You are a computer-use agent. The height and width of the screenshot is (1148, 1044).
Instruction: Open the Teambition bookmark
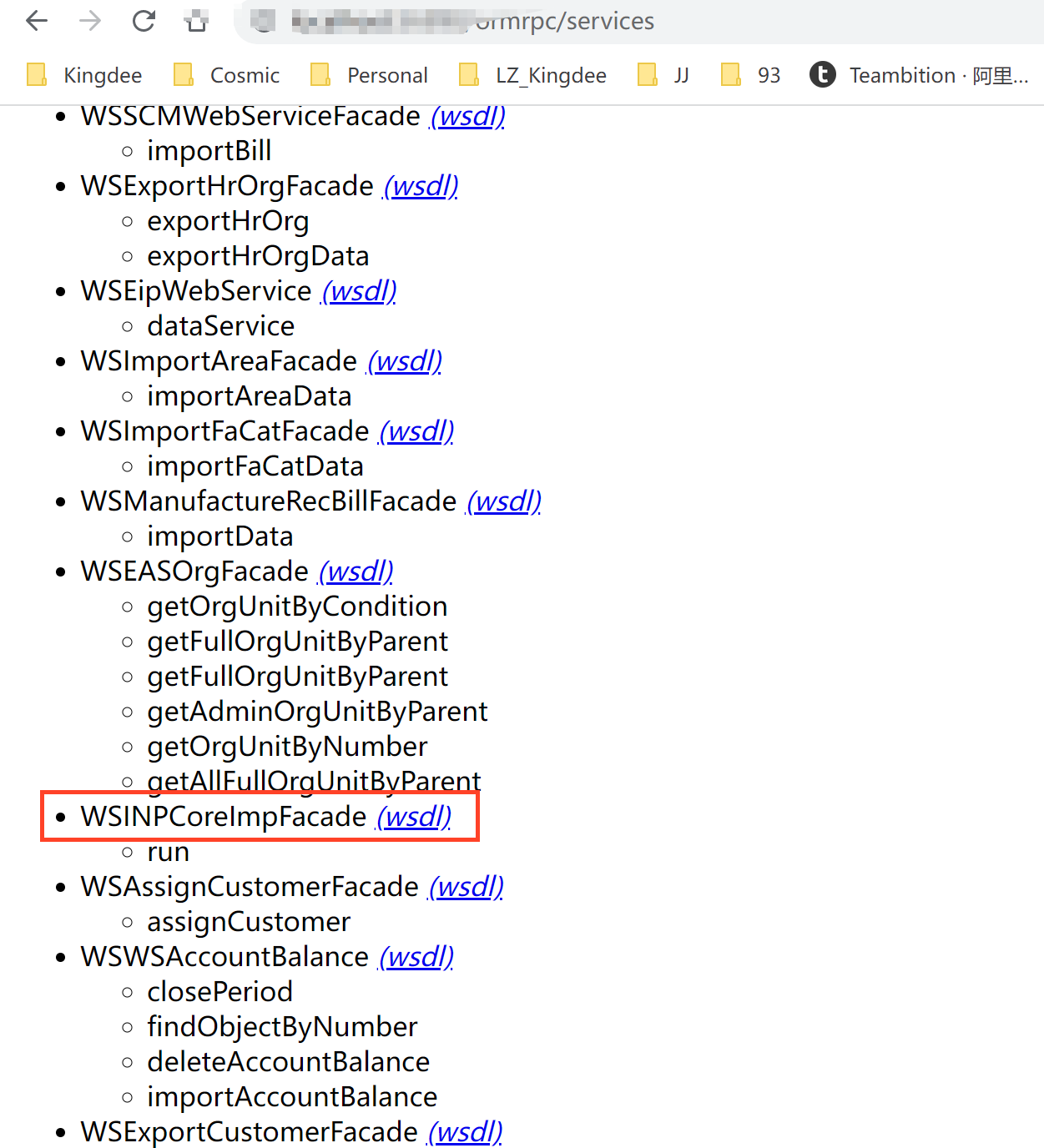point(919,75)
